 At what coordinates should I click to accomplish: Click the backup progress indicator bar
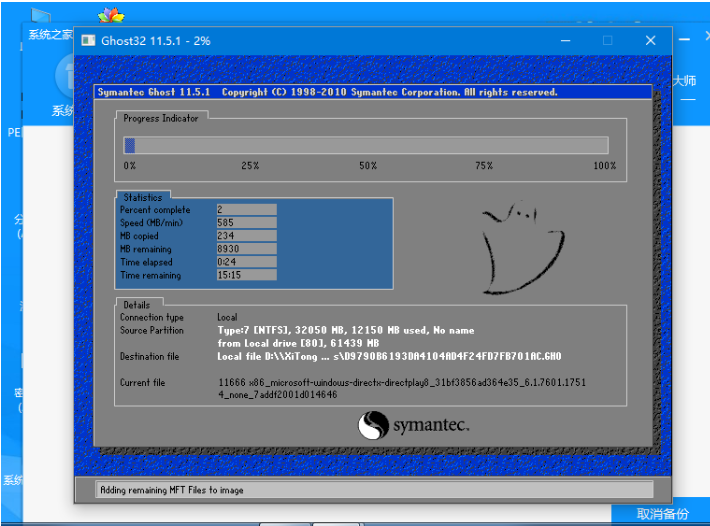click(365, 145)
